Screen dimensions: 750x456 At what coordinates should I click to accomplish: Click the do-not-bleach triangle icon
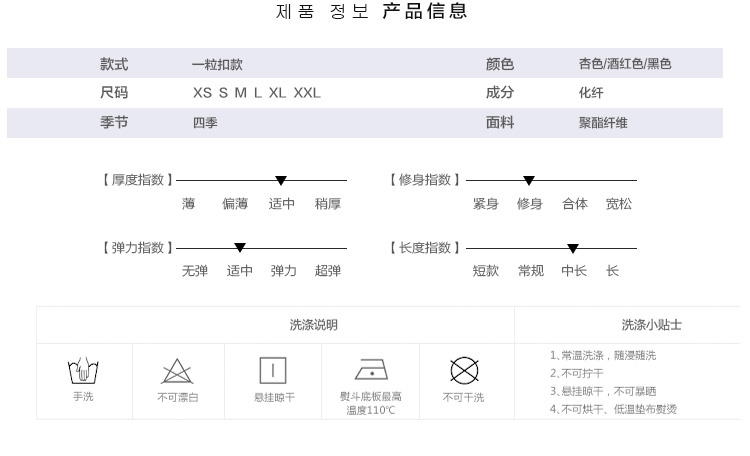coord(177,372)
